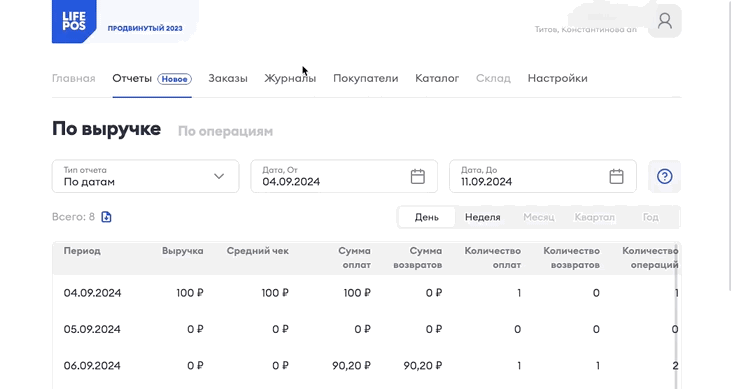Click the Количество оплат column header

point(493,258)
